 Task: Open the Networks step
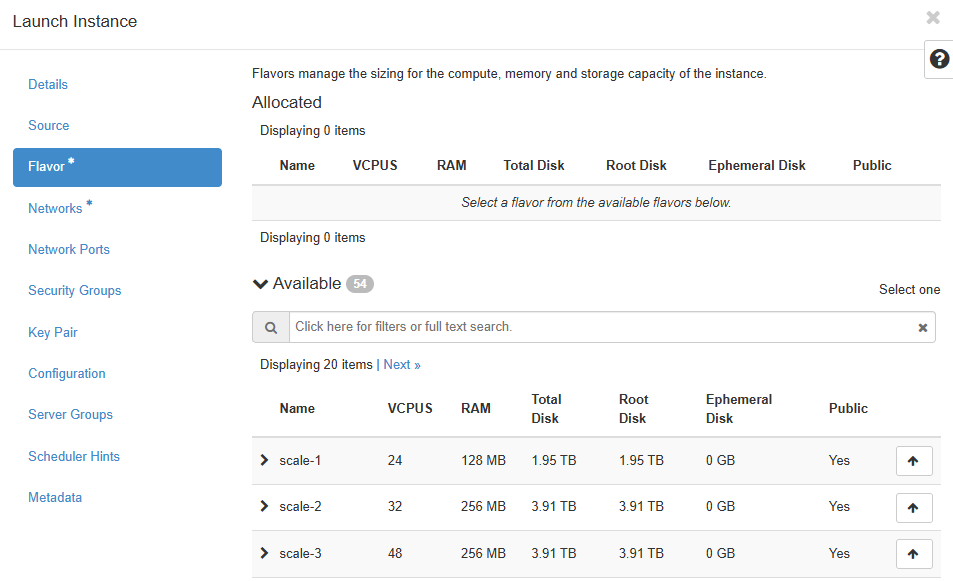(x=55, y=208)
